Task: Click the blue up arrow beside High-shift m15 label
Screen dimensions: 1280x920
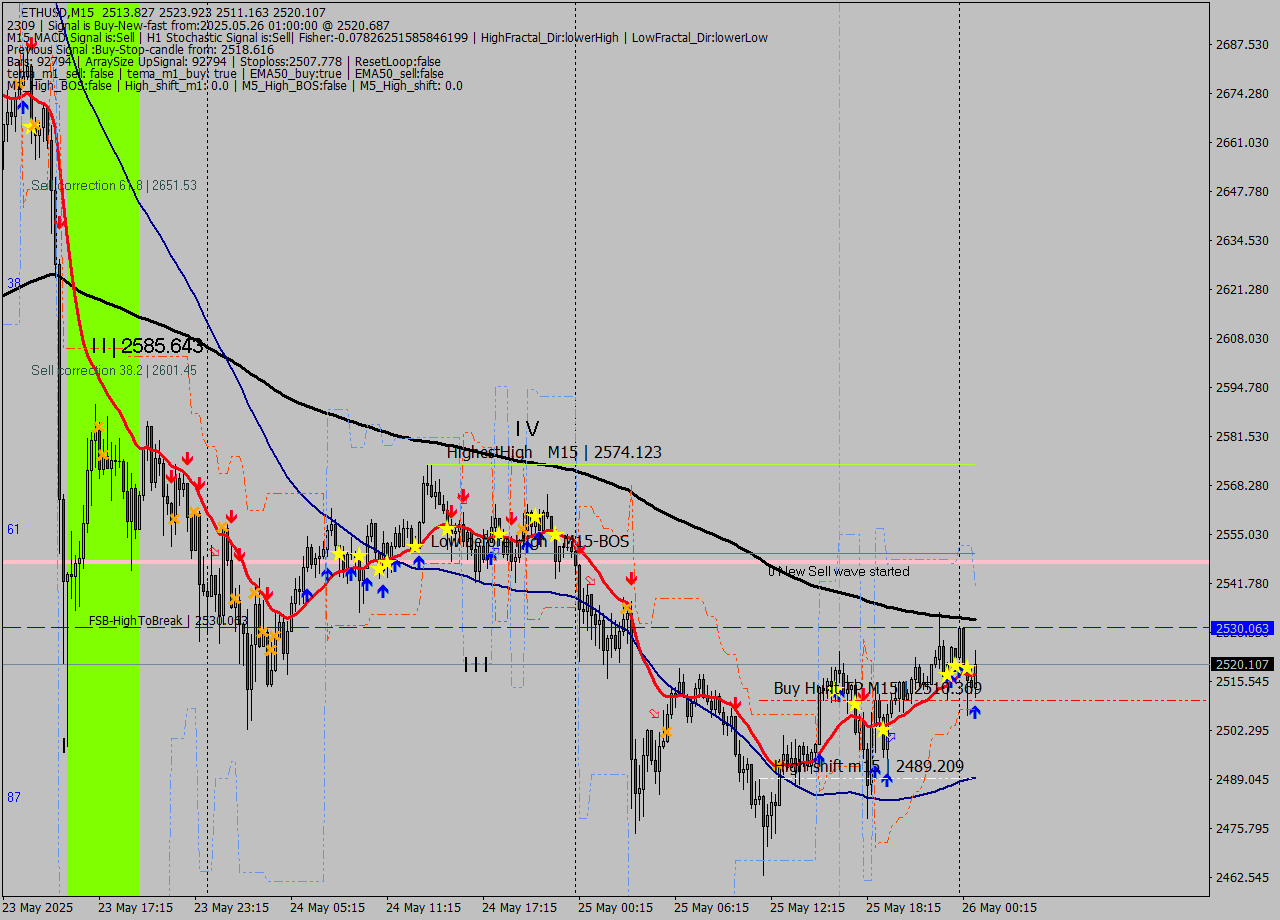Action: (x=886, y=781)
